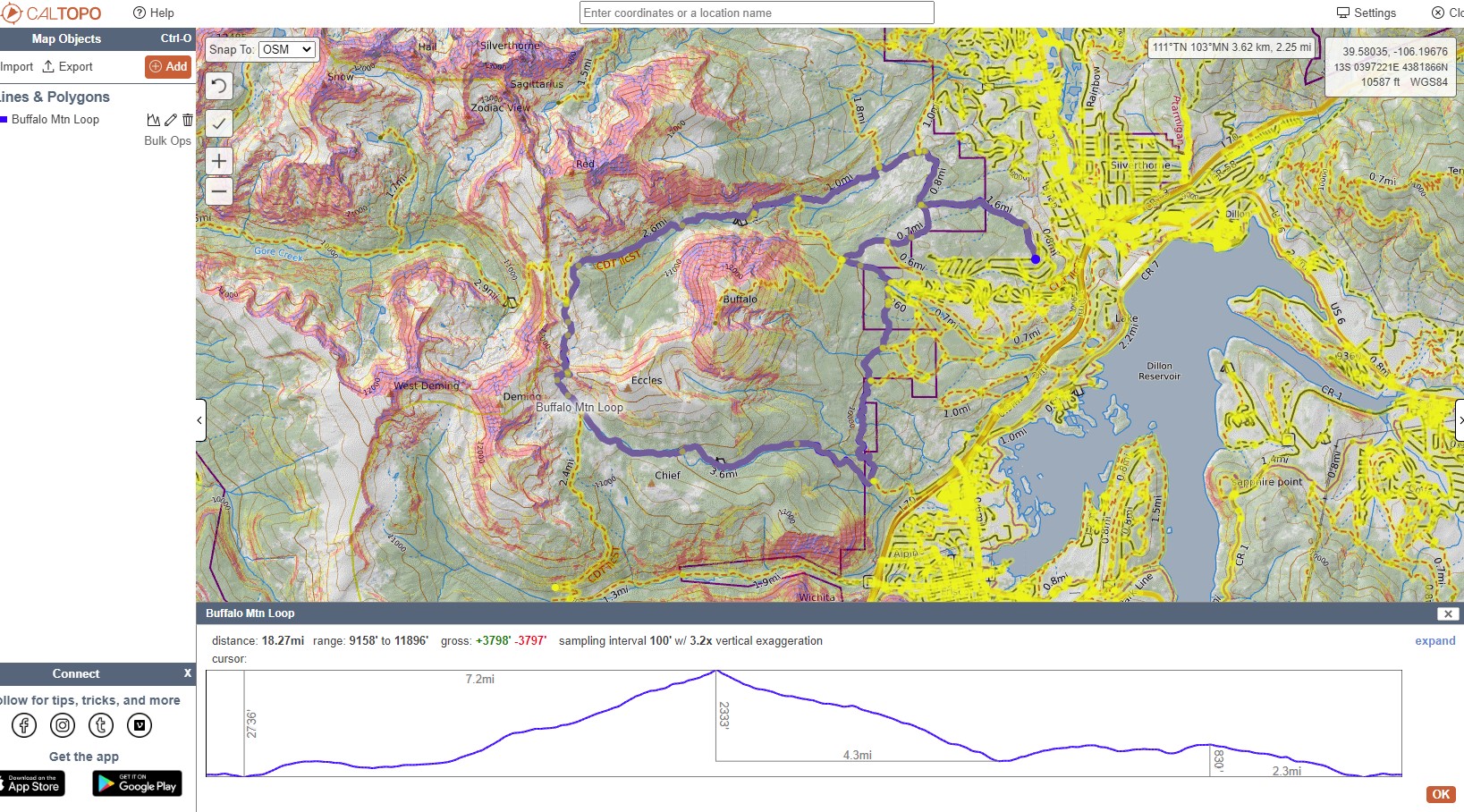Zoom the map in with the plus icon
Screen dimensions: 1464x812
[218, 161]
